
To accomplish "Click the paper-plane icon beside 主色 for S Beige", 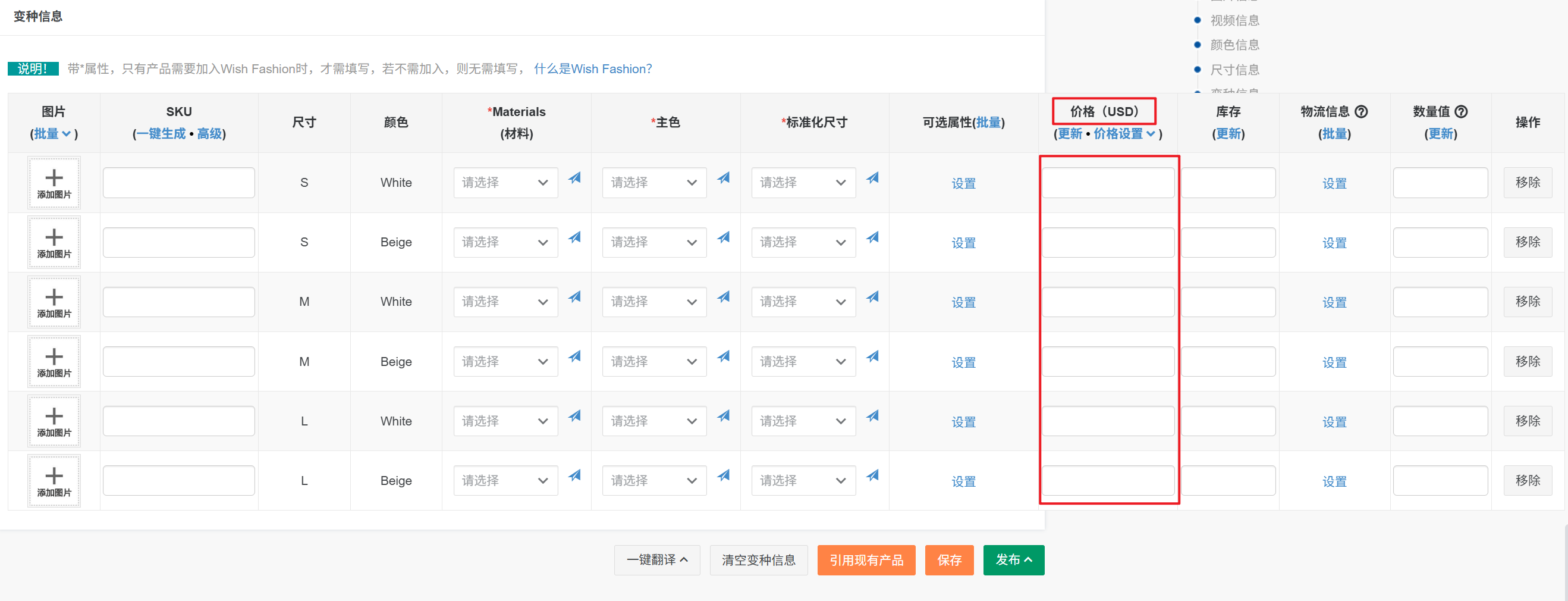I will click(723, 237).
